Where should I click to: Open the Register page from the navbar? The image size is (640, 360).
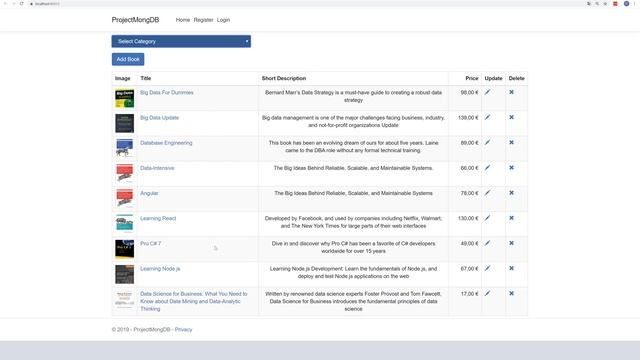pos(203,20)
